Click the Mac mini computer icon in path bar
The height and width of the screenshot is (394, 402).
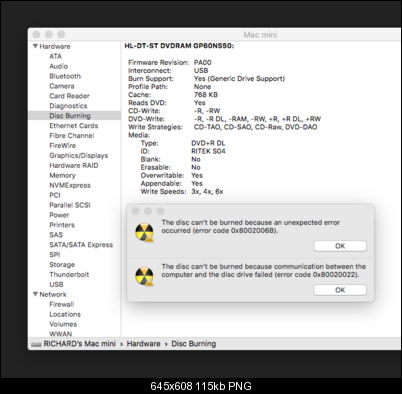click(36, 344)
